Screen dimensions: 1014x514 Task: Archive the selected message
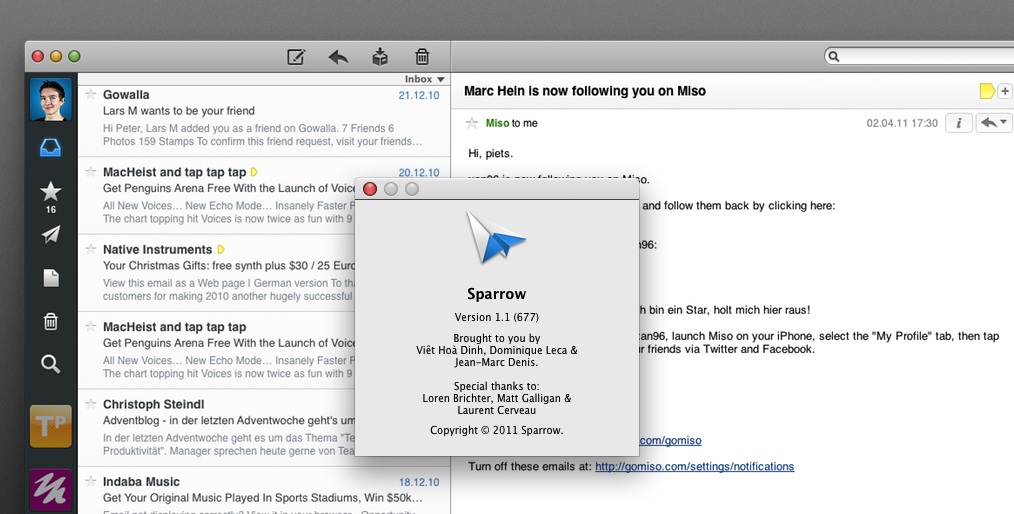[380, 57]
